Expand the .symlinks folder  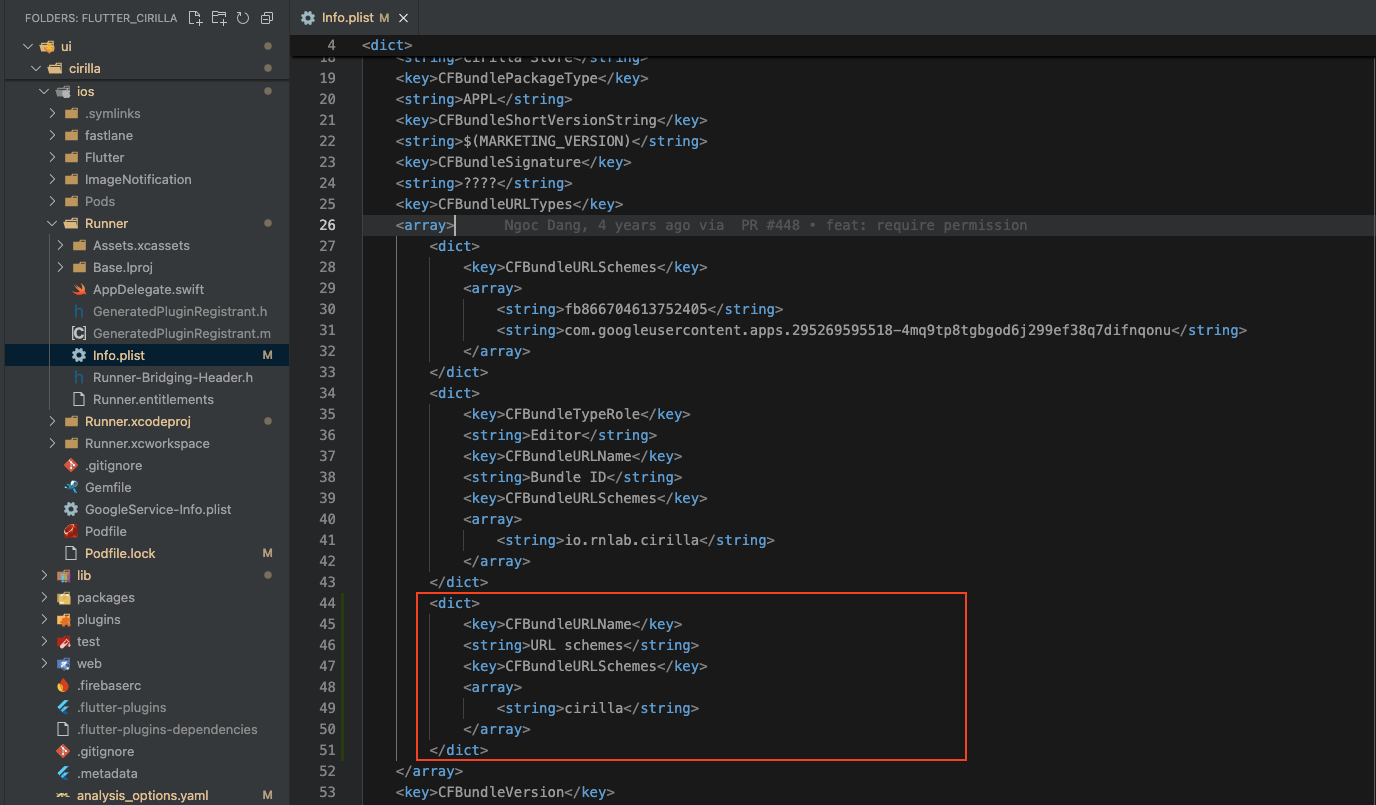(x=52, y=113)
